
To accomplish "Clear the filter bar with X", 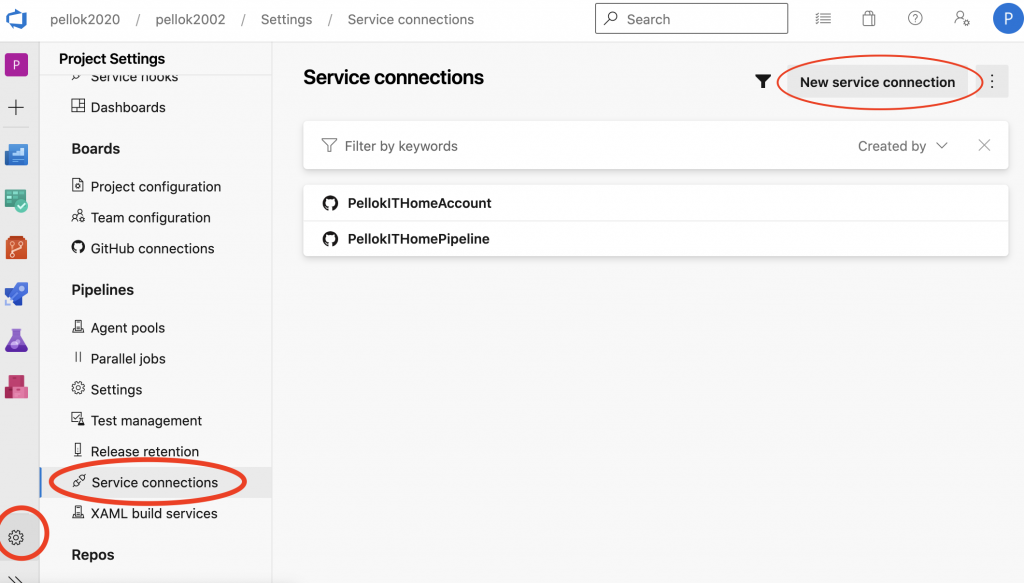I will (x=984, y=146).
